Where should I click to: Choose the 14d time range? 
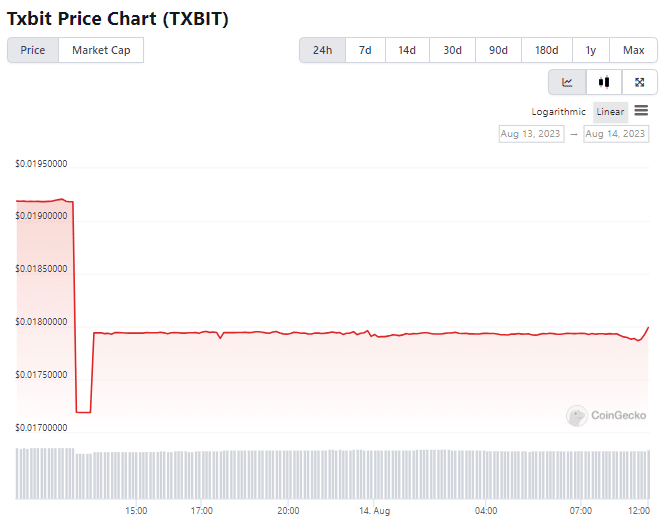point(407,50)
